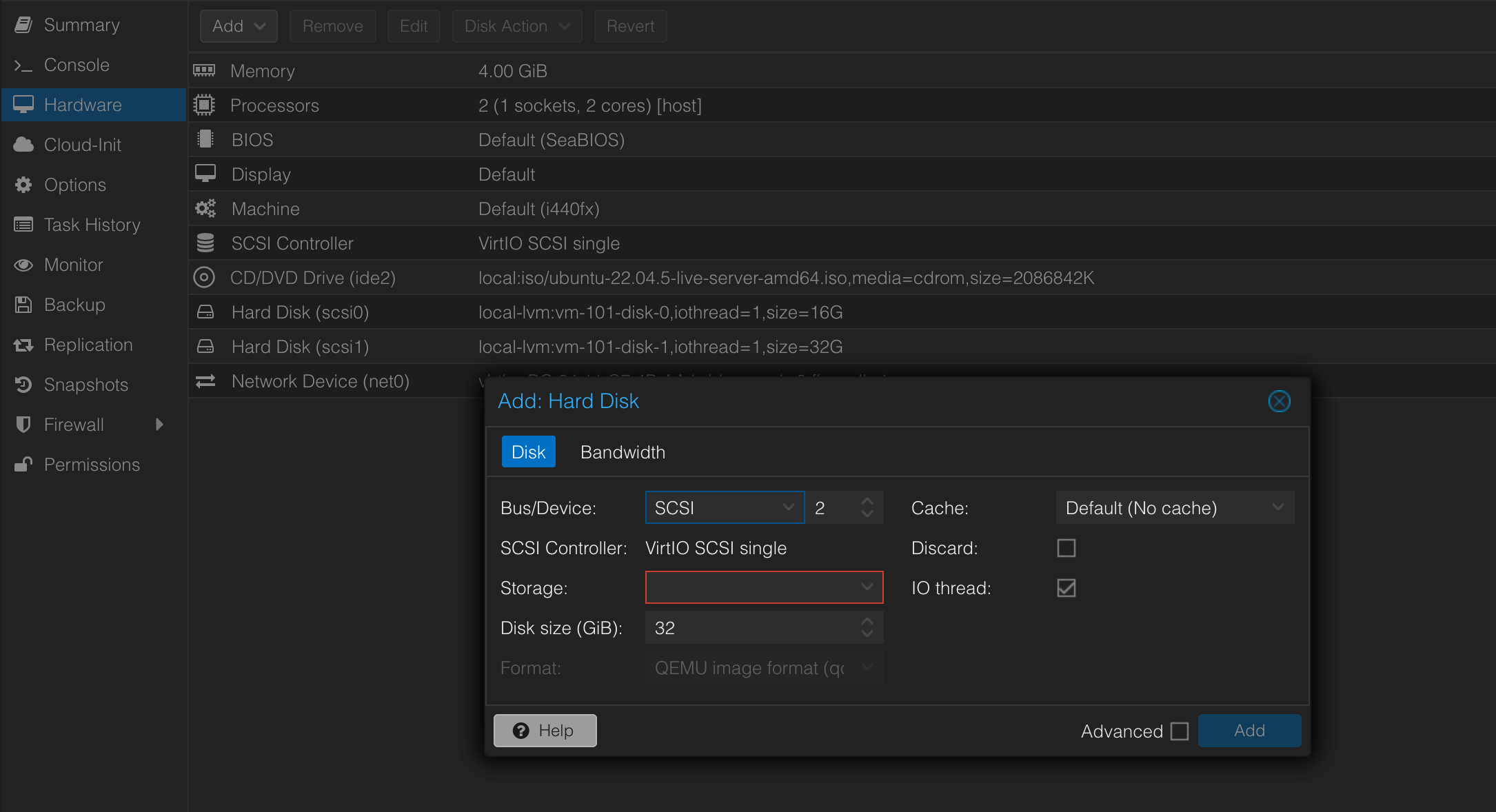Click the Options gear icon
1496x812 pixels.
pos(23,185)
